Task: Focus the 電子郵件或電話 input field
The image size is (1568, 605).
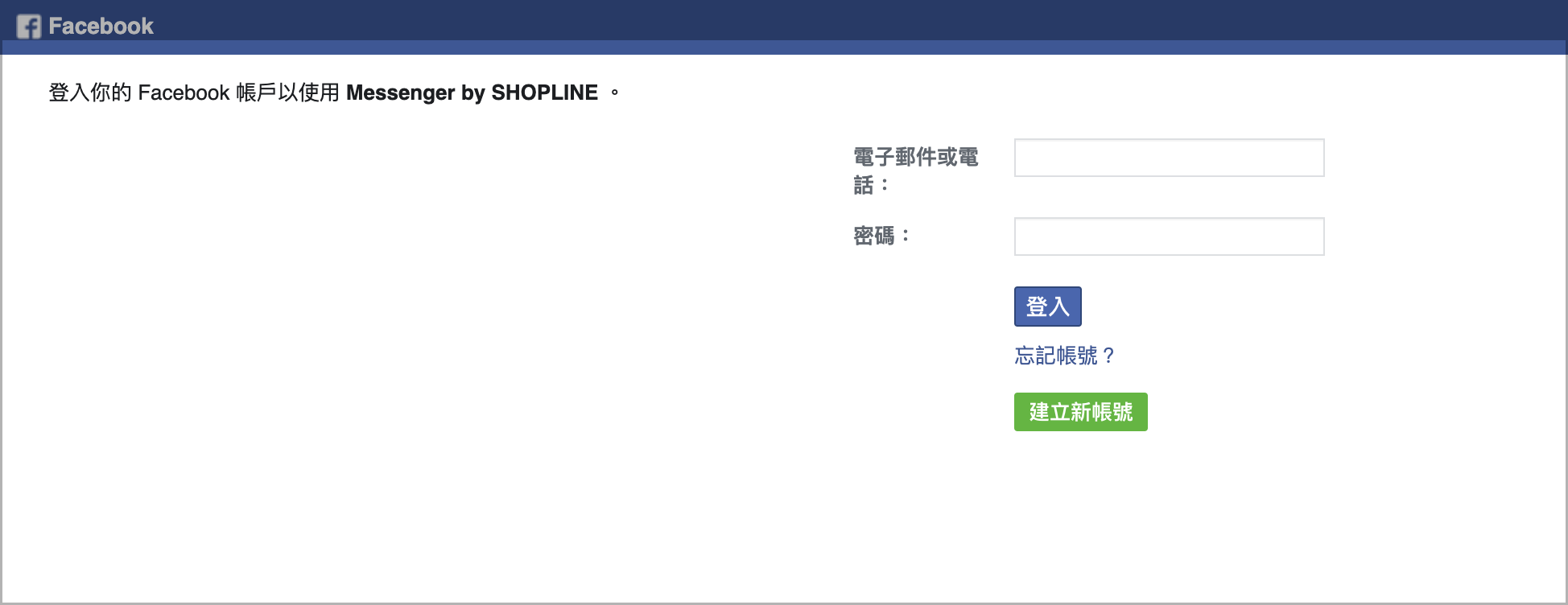Action: click(1169, 158)
